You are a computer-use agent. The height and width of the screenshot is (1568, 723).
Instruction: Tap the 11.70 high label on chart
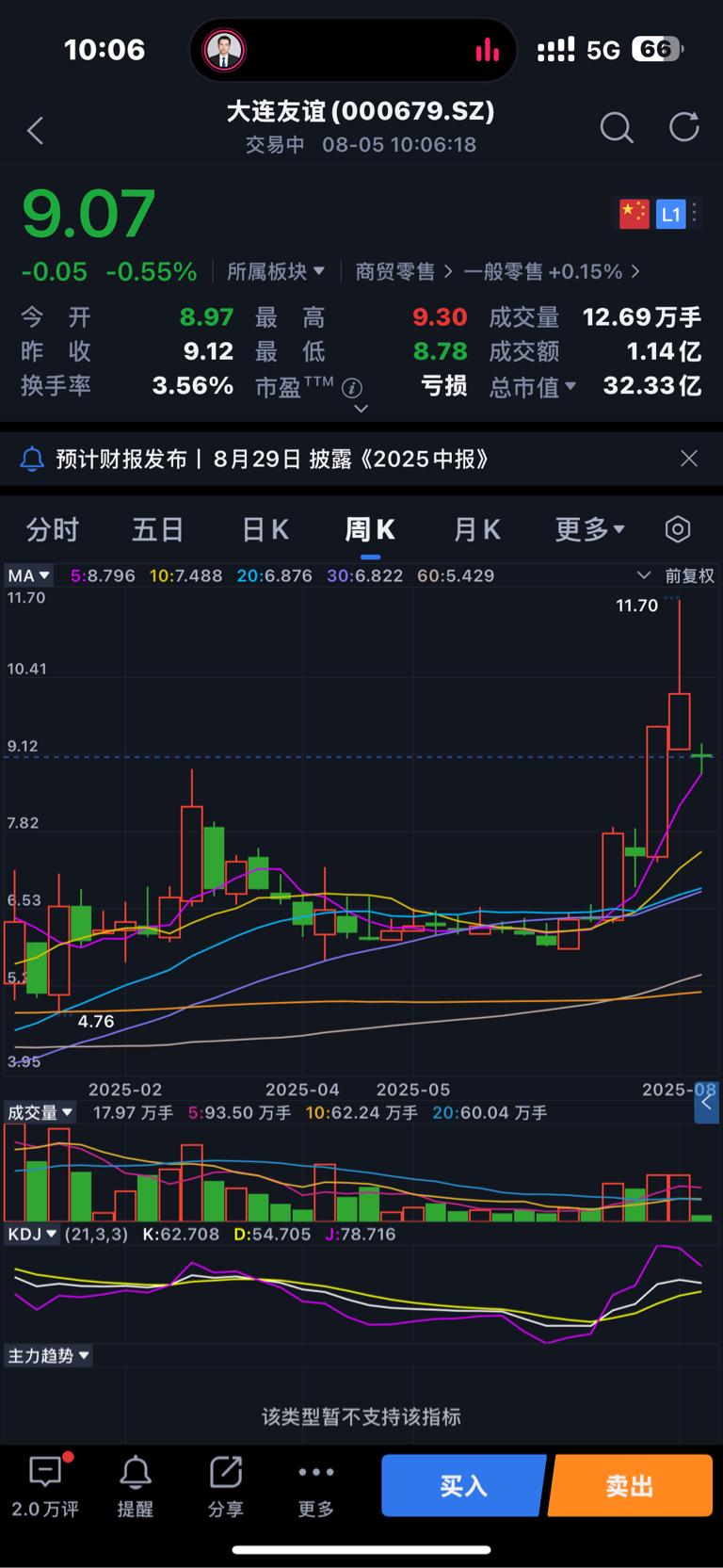click(x=636, y=606)
